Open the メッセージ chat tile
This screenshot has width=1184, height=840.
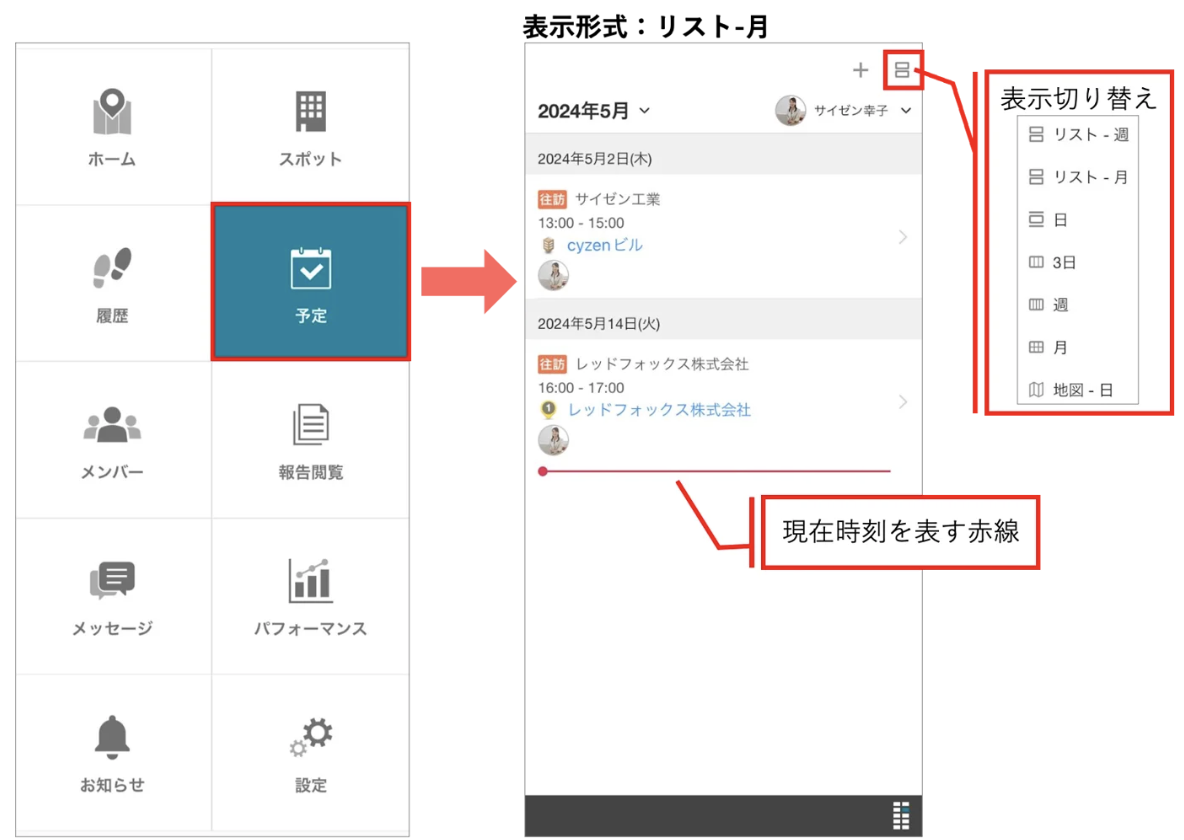pos(113,596)
